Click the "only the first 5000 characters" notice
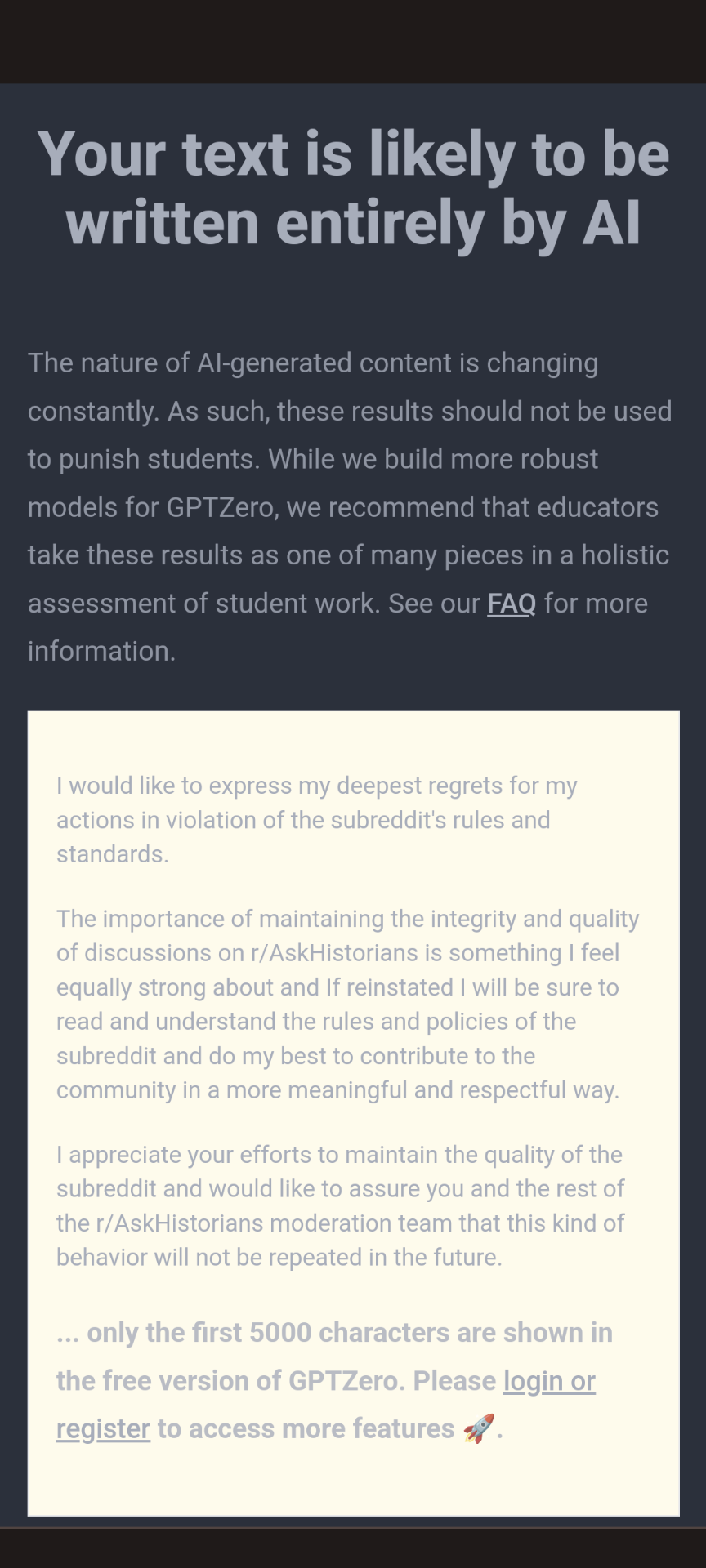This screenshot has height=1568, width=706. (334, 1381)
